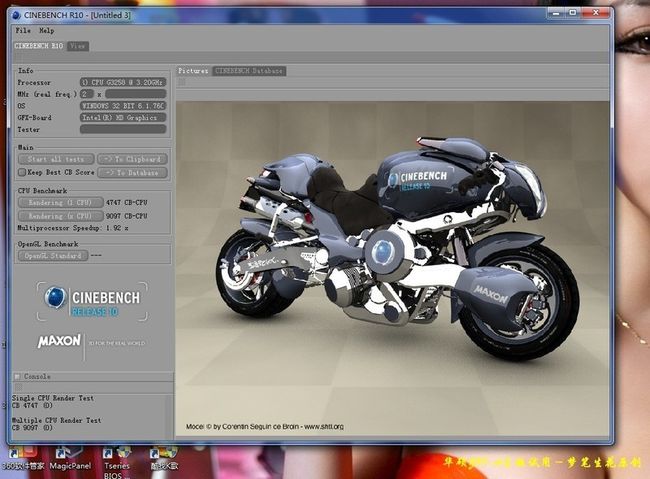
Task: Click the MHz CPU count field
Action: 87,94
